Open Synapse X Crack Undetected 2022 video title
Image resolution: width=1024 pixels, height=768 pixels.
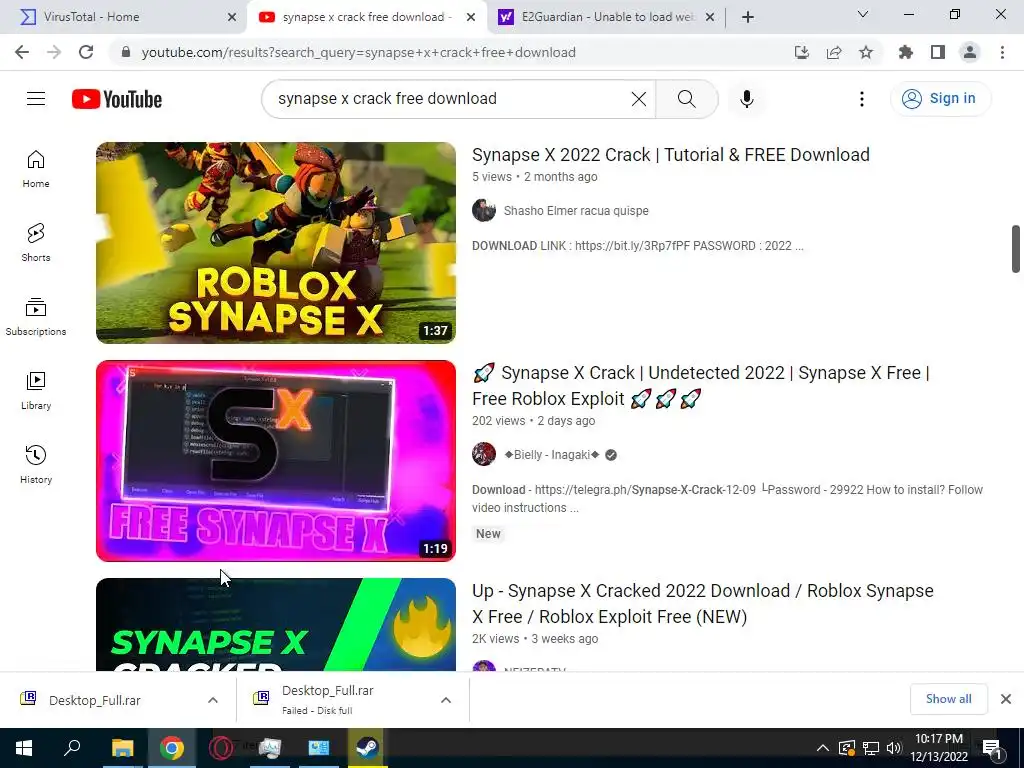coord(701,385)
